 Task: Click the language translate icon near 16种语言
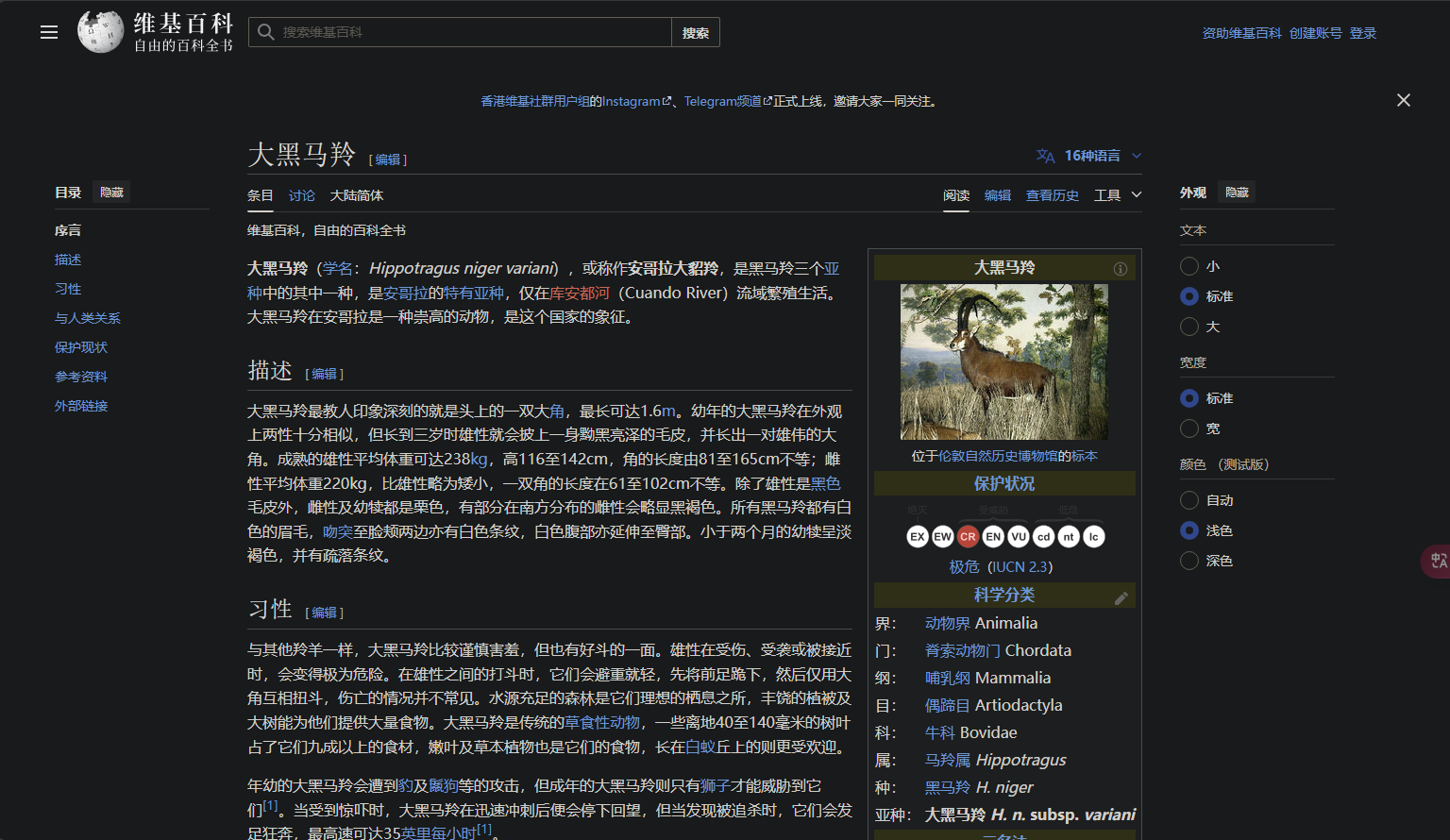pos(1045,156)
